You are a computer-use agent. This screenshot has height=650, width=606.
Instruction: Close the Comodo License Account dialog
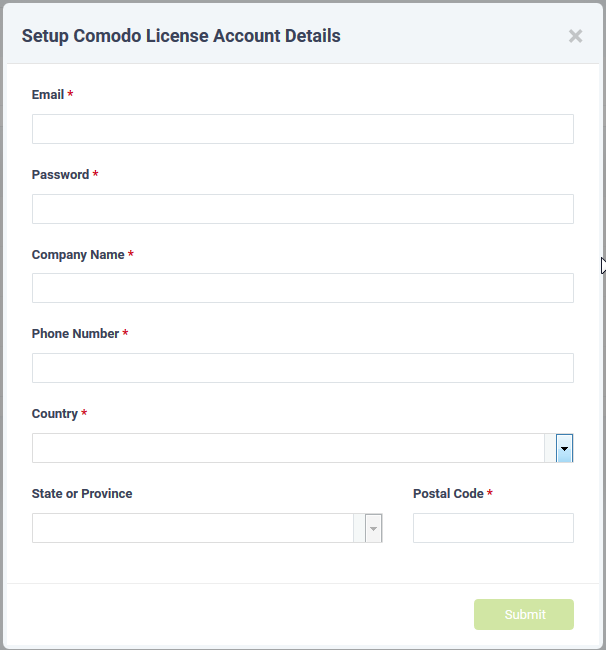[x=575, y=36]
